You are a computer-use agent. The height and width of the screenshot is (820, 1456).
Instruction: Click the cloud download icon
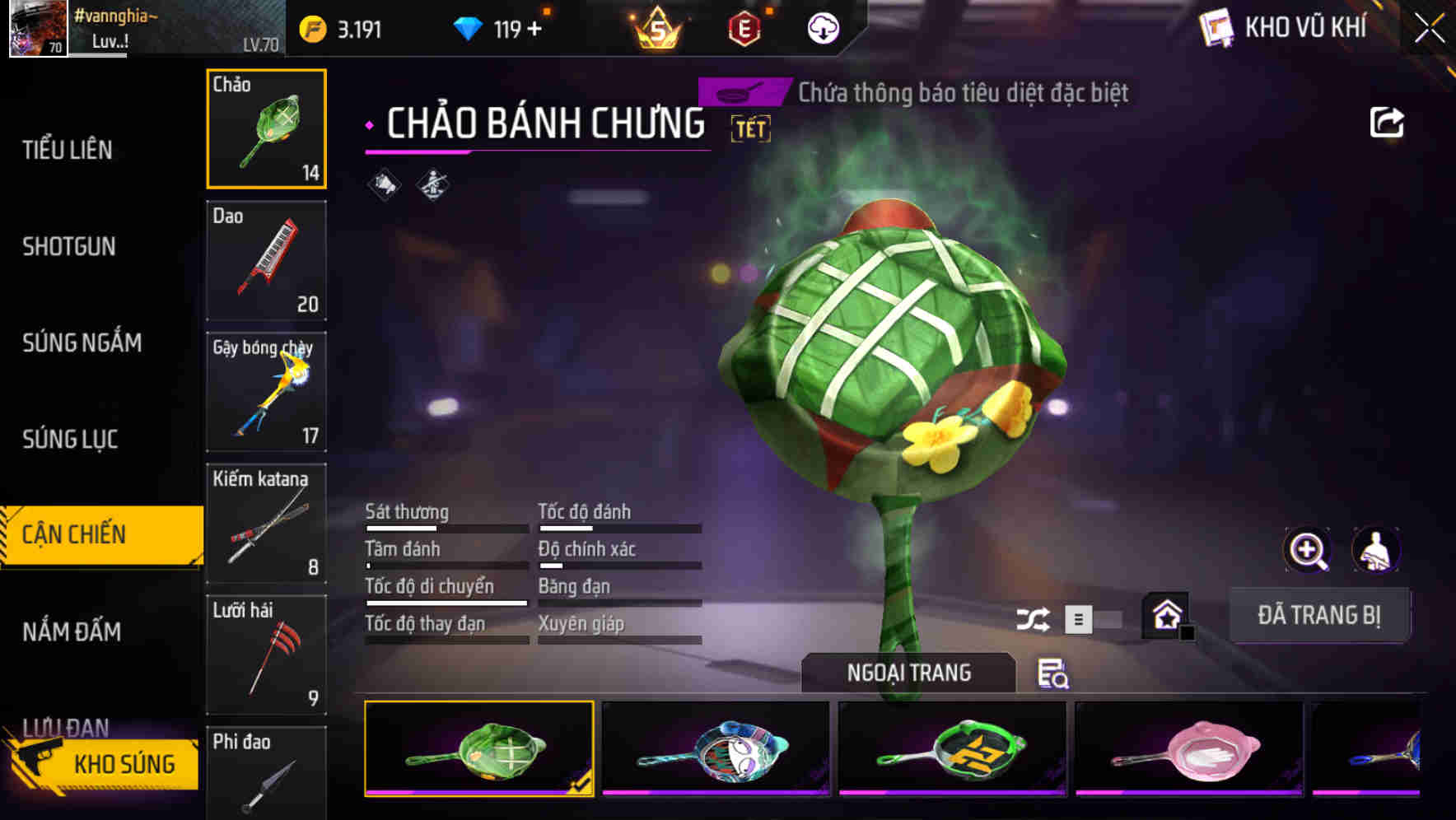tap(822, 30)
